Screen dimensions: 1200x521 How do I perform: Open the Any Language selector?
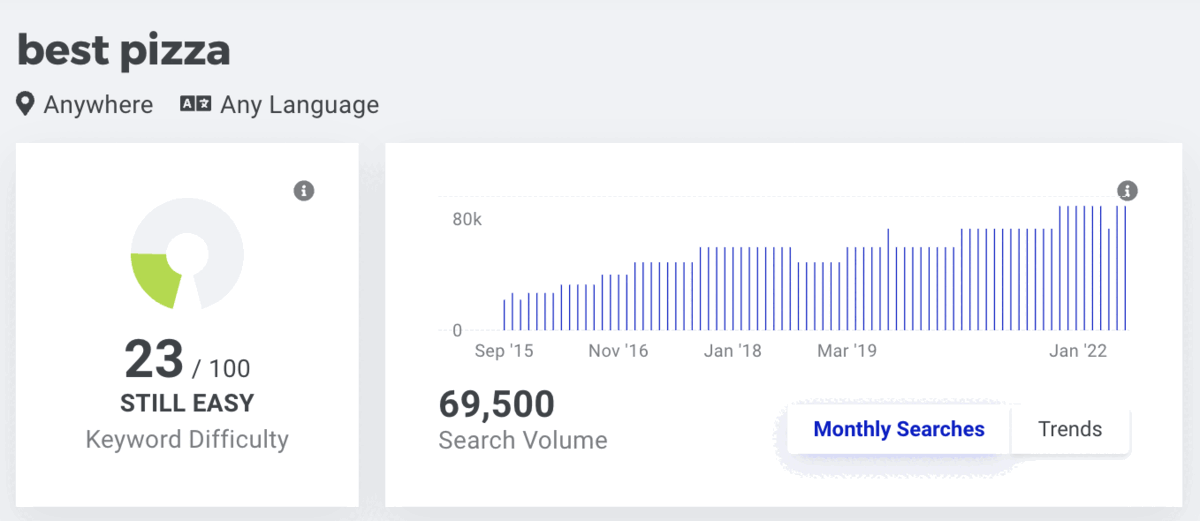(x=280, y=104)
